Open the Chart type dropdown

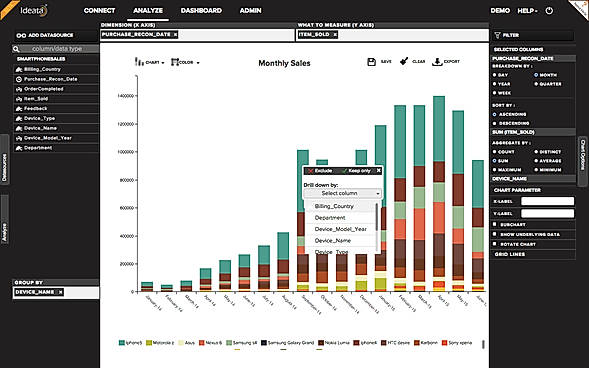point(150,62)
